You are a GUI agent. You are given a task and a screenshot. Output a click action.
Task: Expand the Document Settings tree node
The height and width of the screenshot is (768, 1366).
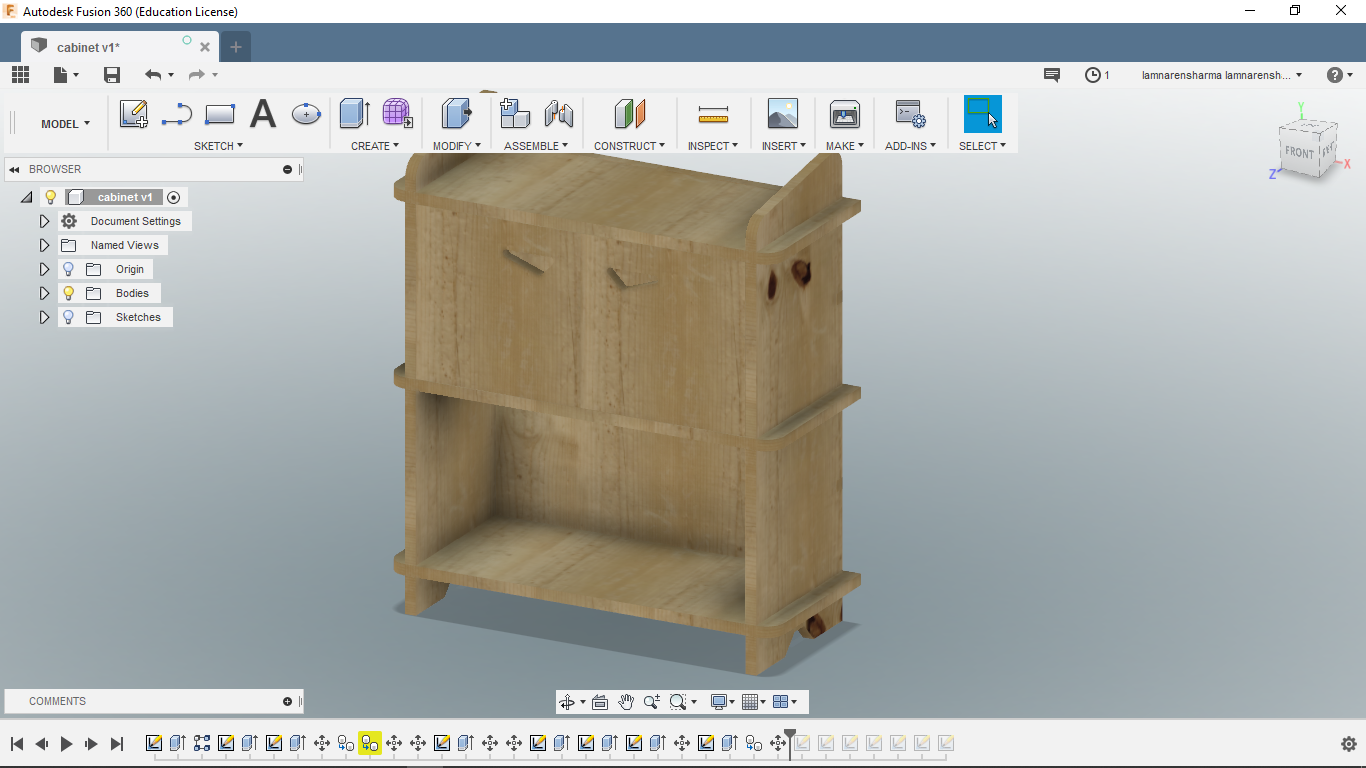(44, 221)
